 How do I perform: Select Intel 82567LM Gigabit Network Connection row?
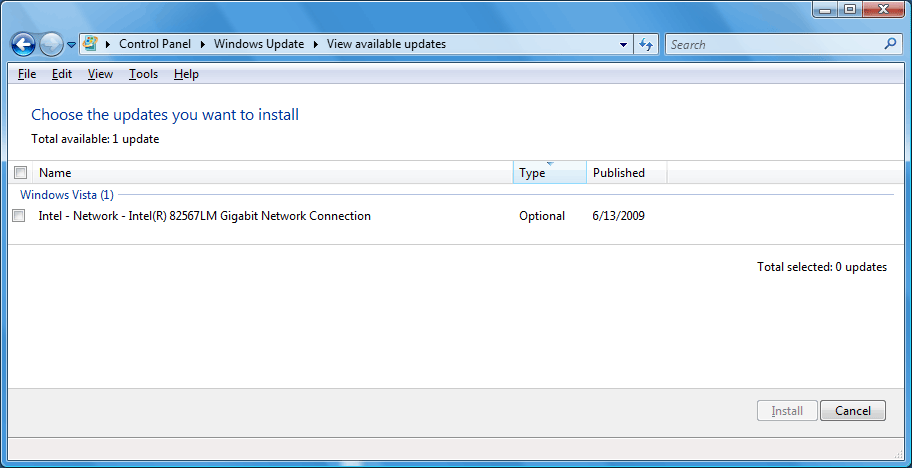tap(204, 216)
